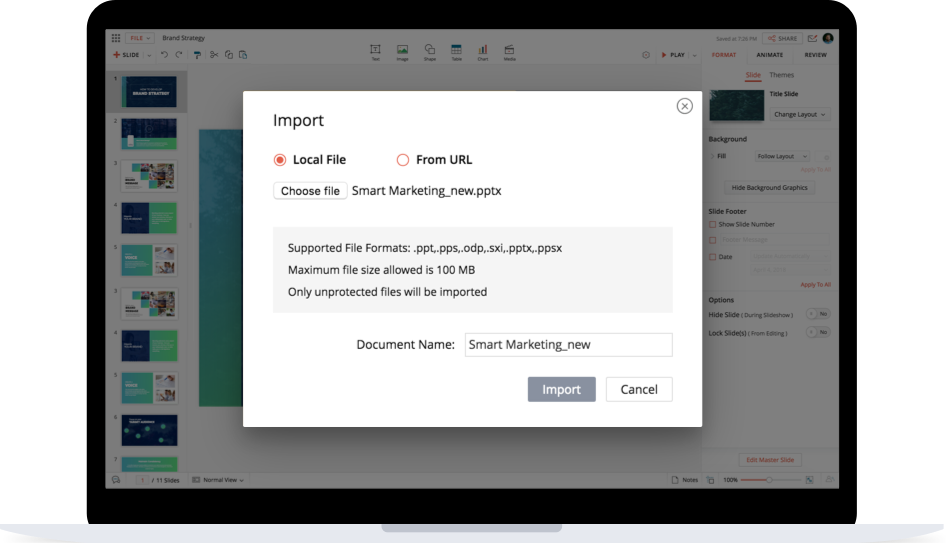Insert a Table from toolbar
The width and height of the screenshot is (946, 543).
(456, 52)
